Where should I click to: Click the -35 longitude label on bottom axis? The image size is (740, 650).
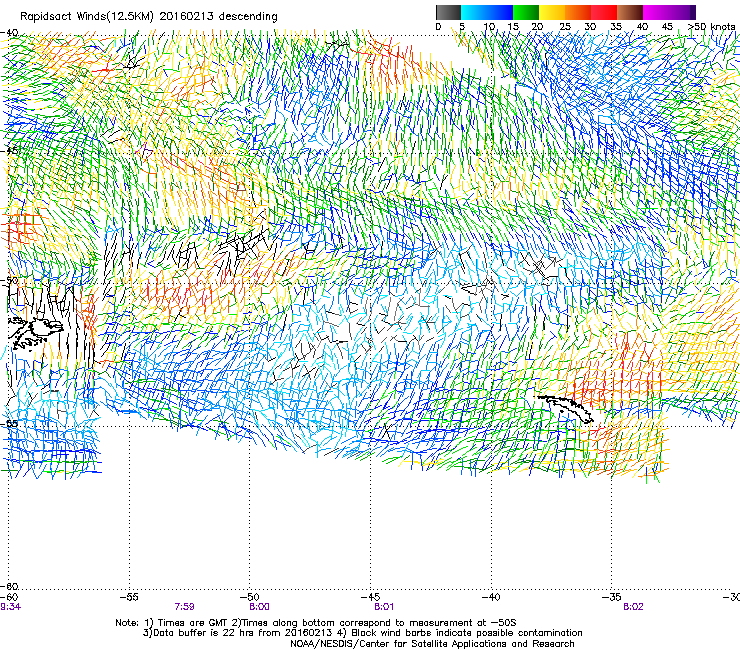[x=612, y=597]
